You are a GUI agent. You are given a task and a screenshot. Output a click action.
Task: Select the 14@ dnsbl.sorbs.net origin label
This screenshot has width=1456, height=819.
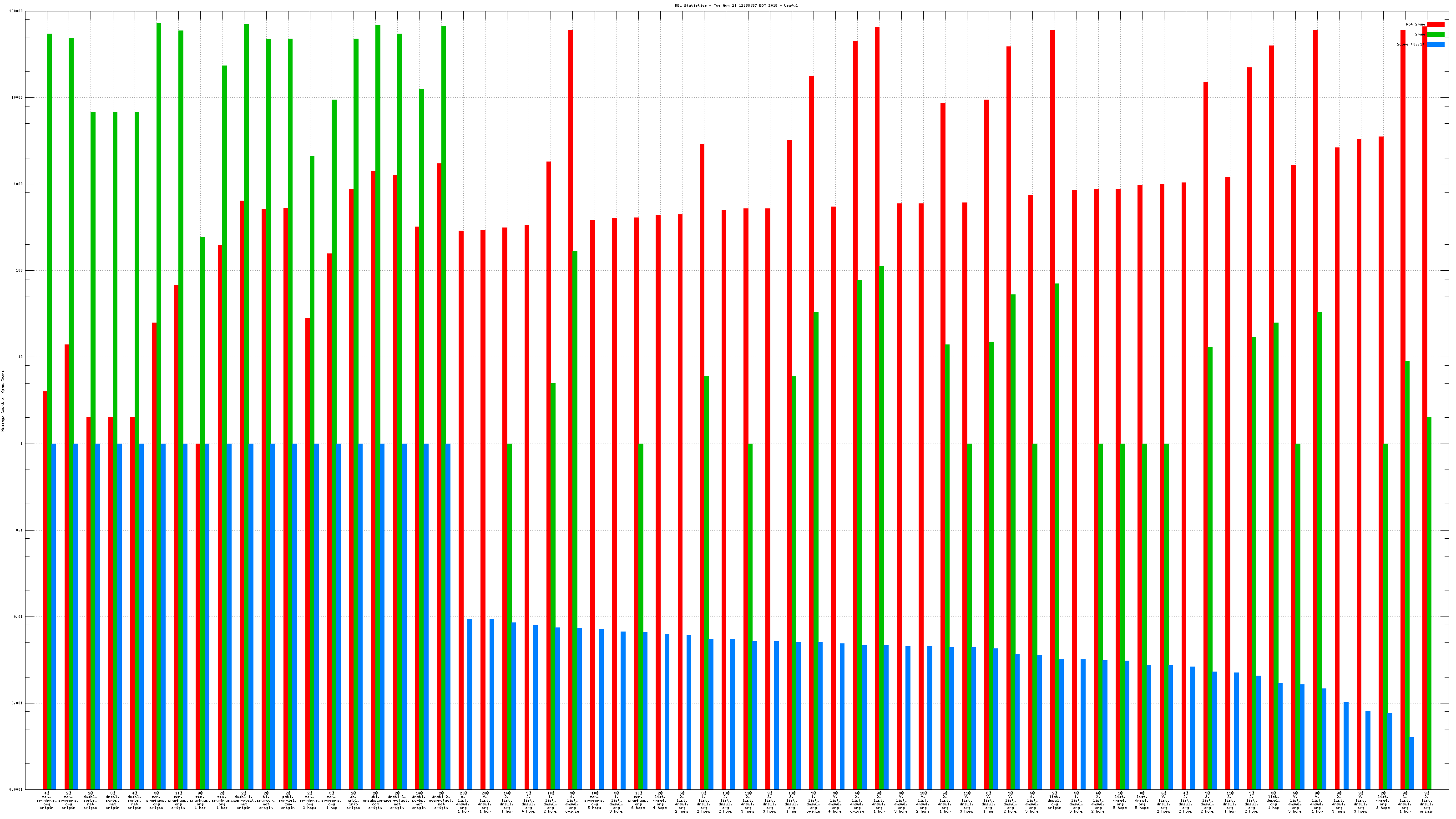(419, 800)
